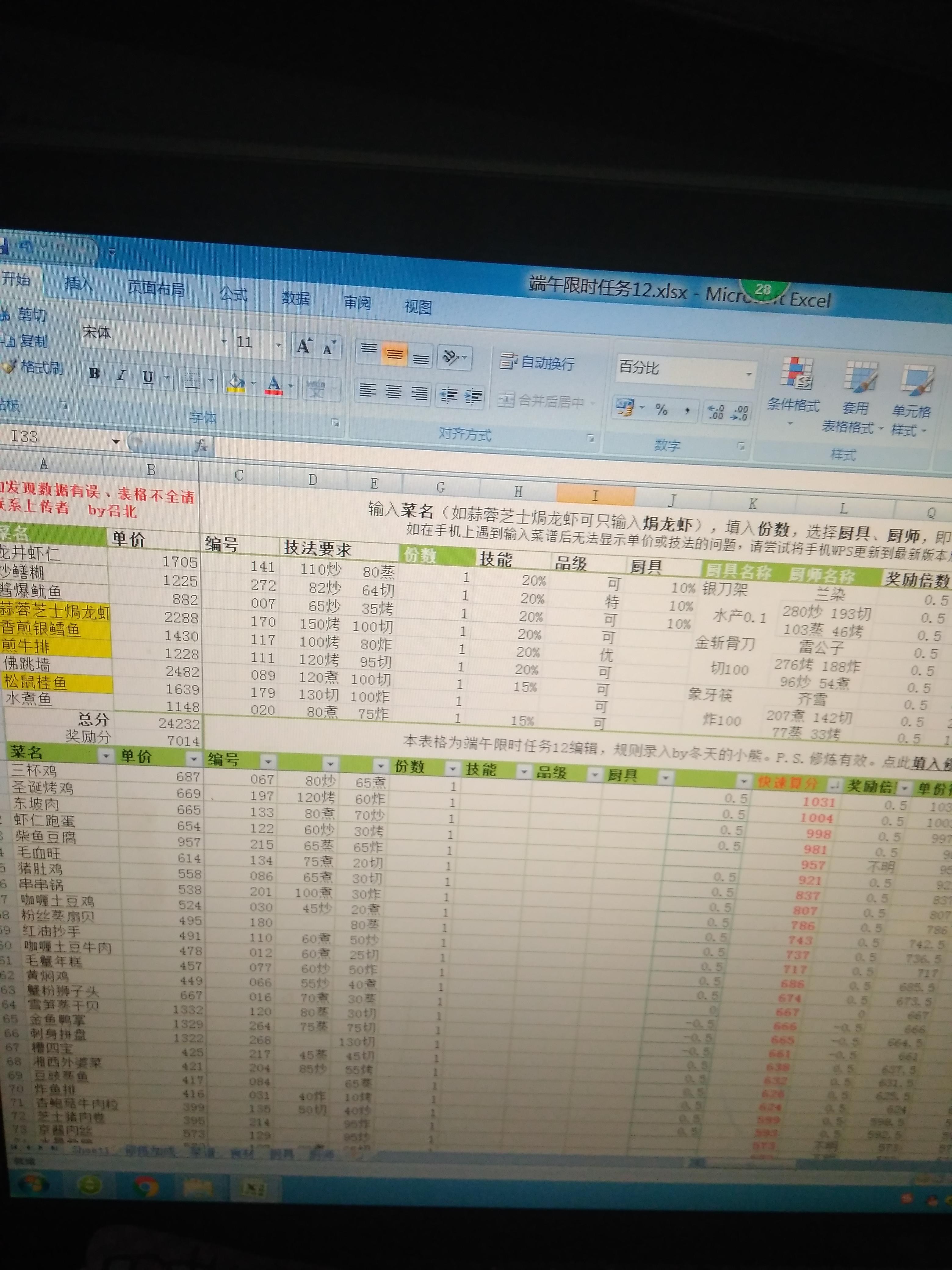The height and width of the screenshot is (1270, 952).
Task: Apply percent style
Action: [x=661, y=409]
